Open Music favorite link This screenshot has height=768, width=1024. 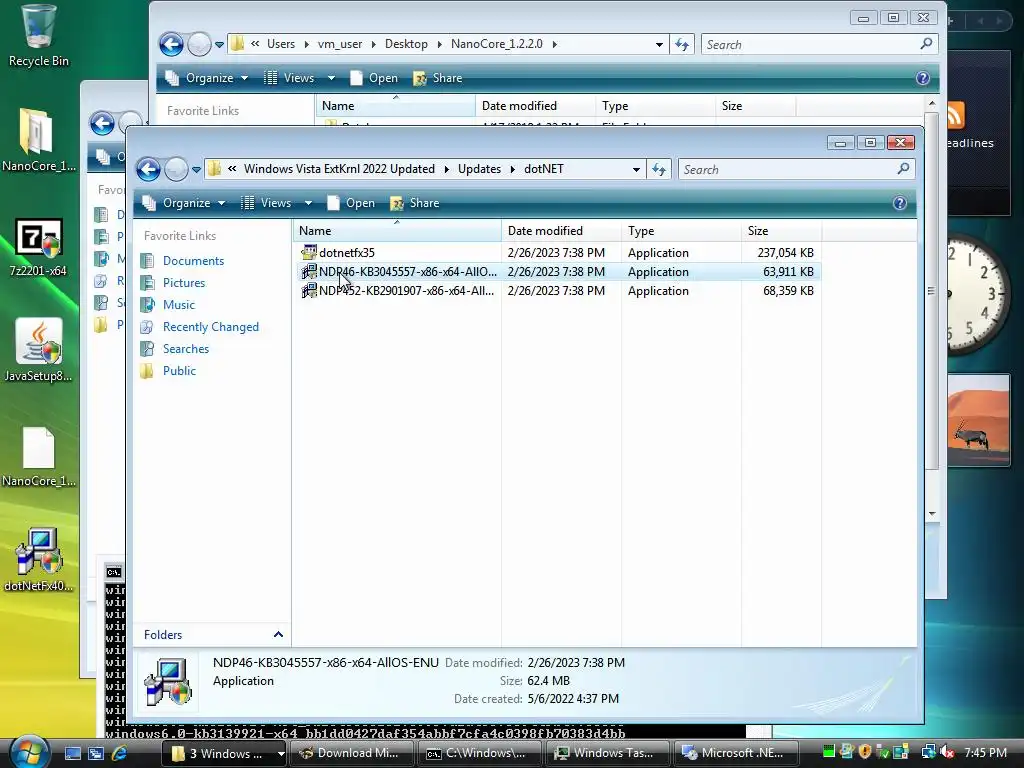178,305
